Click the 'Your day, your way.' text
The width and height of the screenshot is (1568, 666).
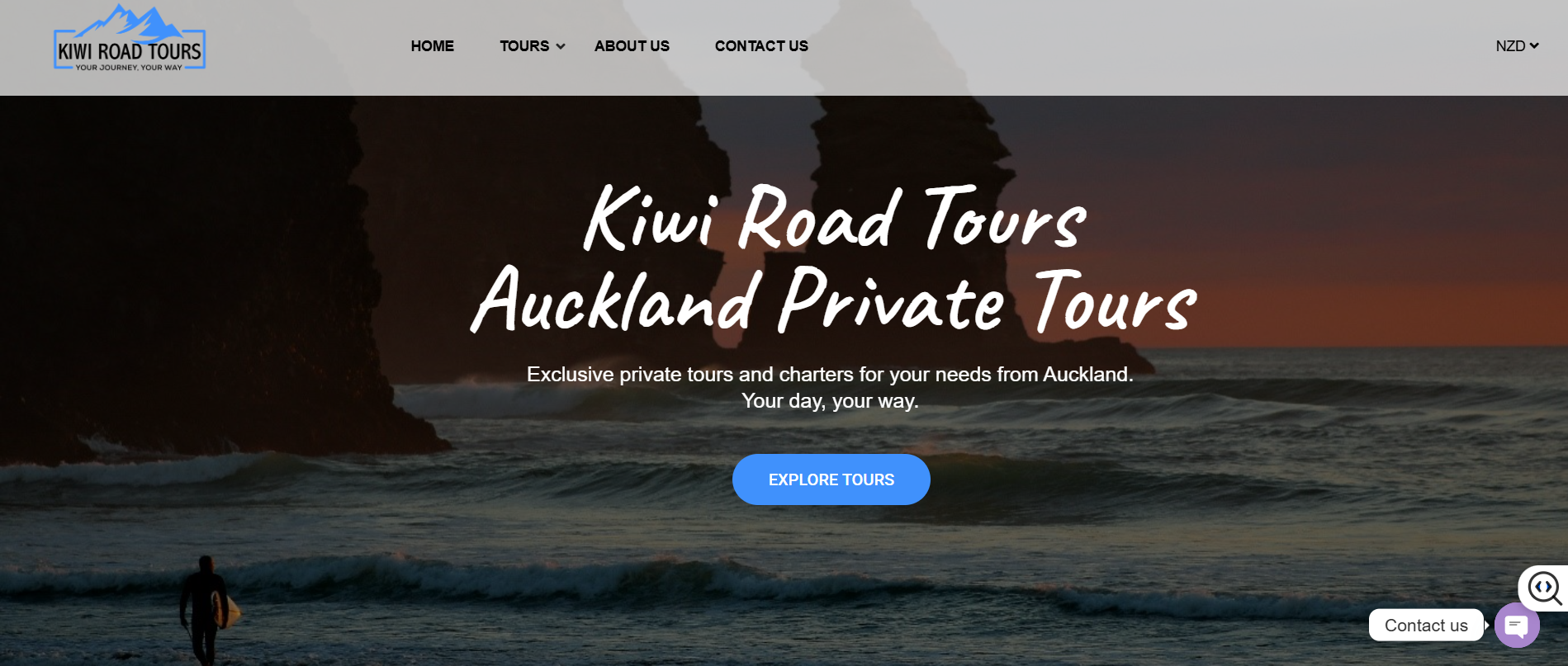tap(830, 401)
